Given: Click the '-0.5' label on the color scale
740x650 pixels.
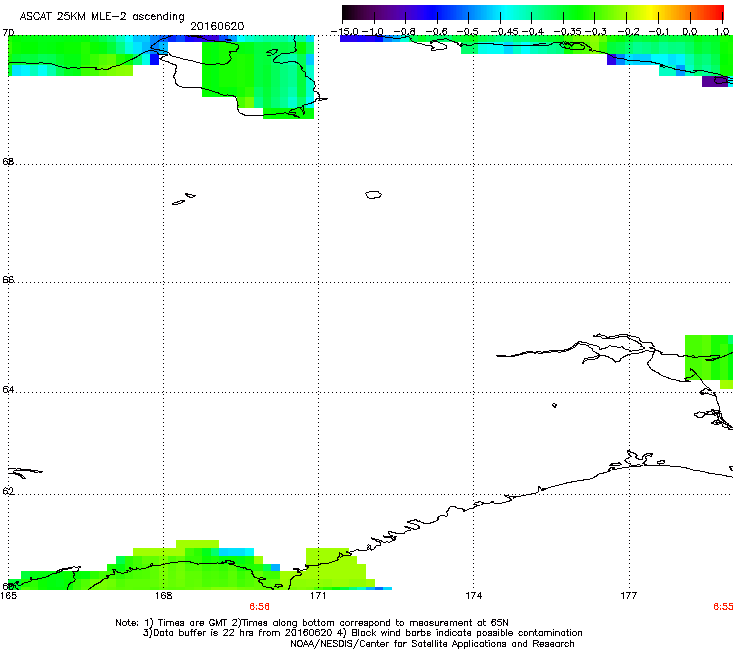Looking at the screenshot, I should [468, 32].
